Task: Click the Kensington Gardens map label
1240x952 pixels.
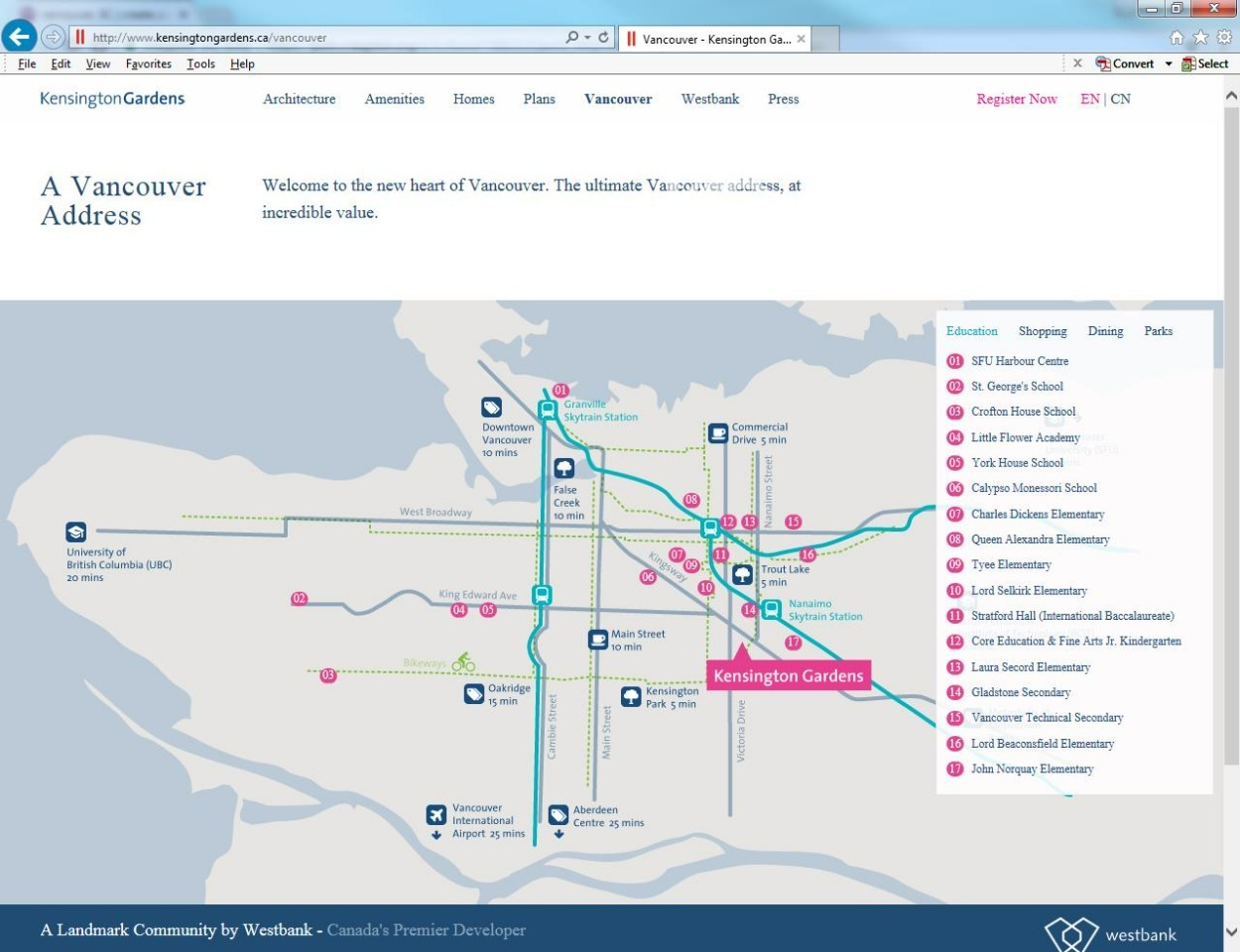Action: pos(789,675)
